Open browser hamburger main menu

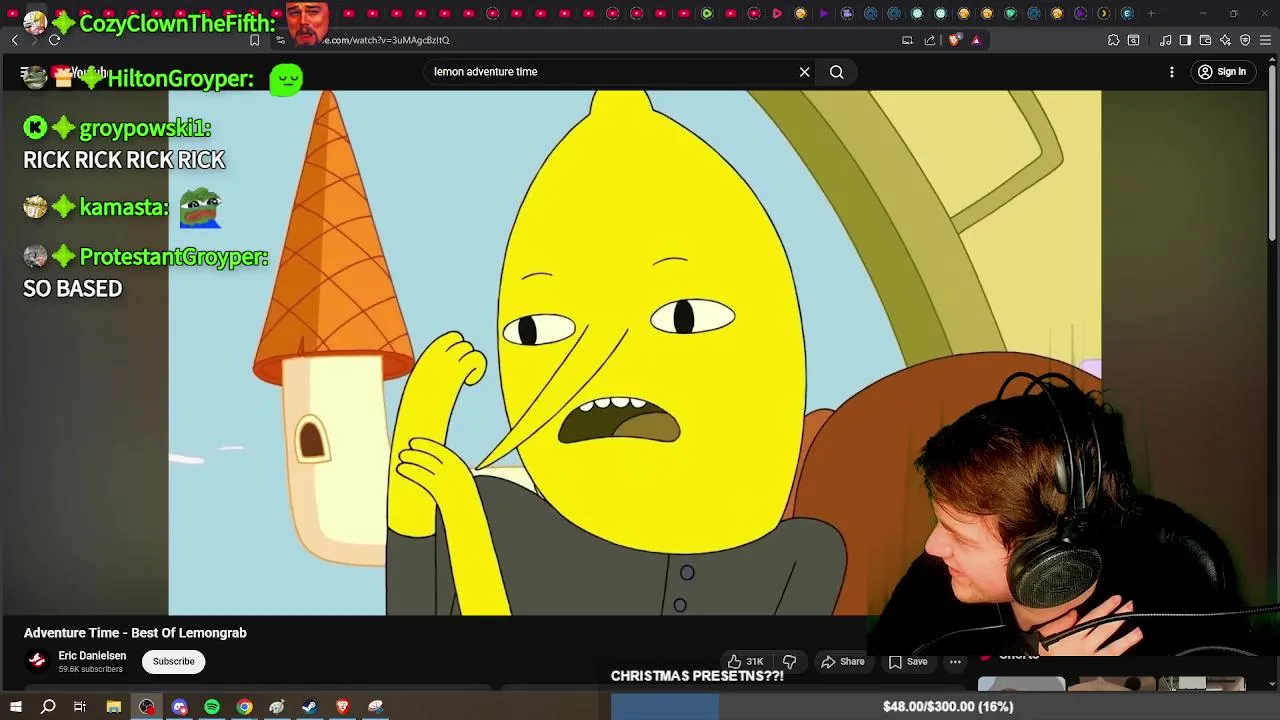coord(1266,40)
